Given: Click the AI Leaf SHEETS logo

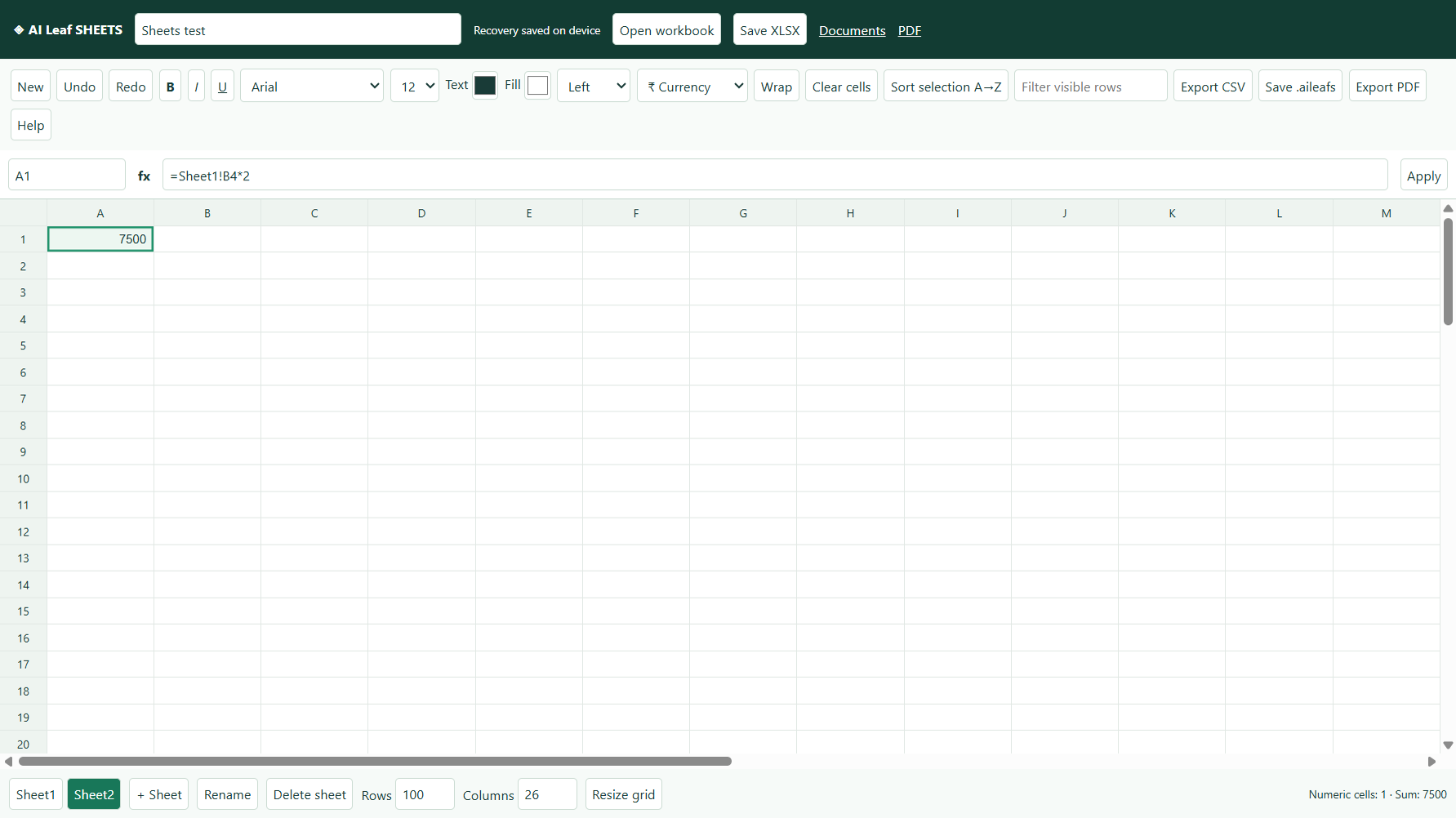Looking at the screenshot, I should click(x=68, y=30).
